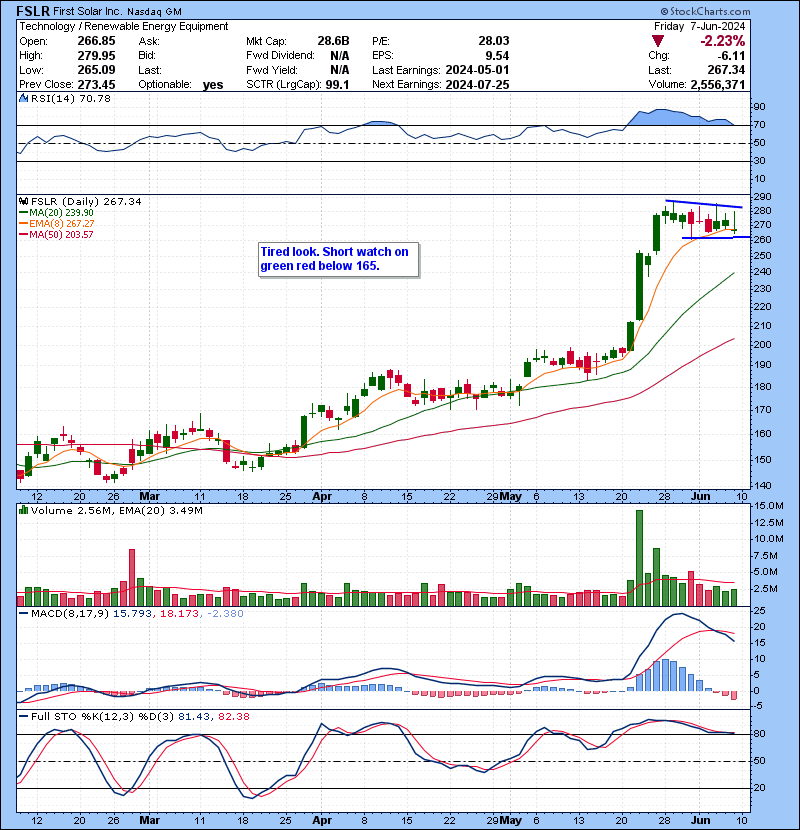Viewport: 800px width, 830px height.
Task: Click the Prev Close value 273.45
Action: pyautogui.click(x=96, y=84)
